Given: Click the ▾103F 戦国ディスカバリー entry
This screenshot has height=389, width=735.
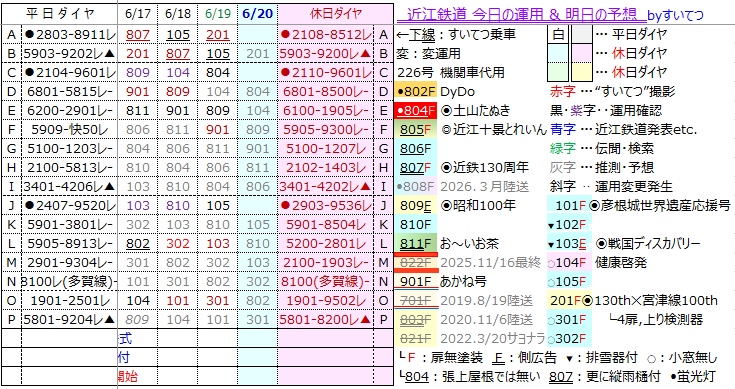Looking at the screenshot, I should point(624,244).
